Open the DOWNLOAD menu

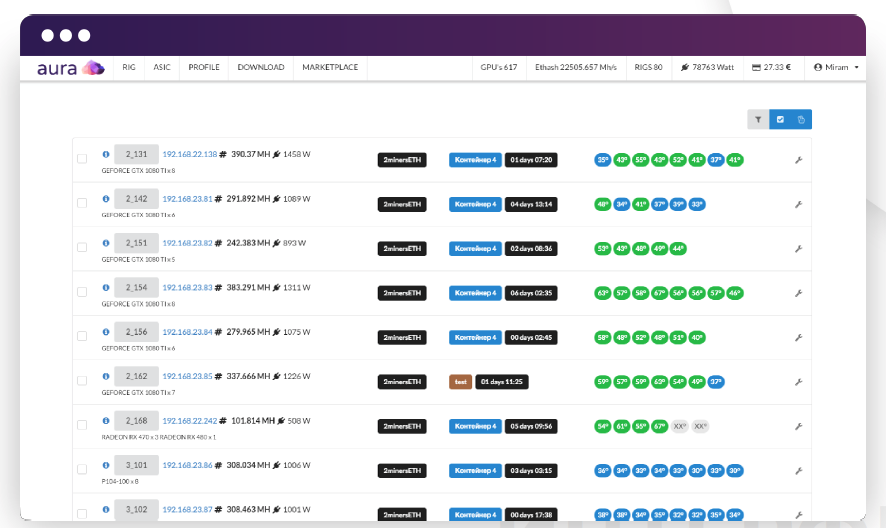tap(261, 67)
